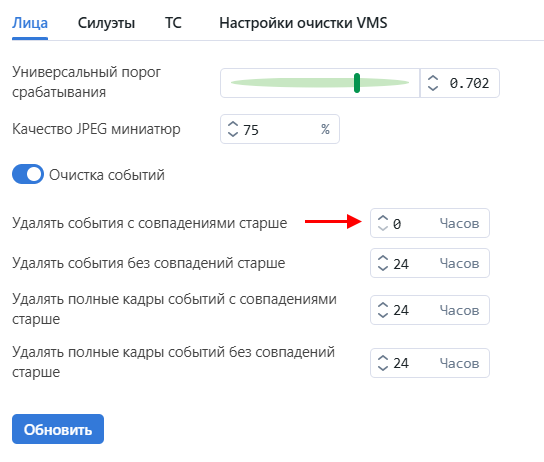This screenshot has height=462, width=544.
Task: Open the ТС tab
Action: pyautogui.click(x=173, y=23)
